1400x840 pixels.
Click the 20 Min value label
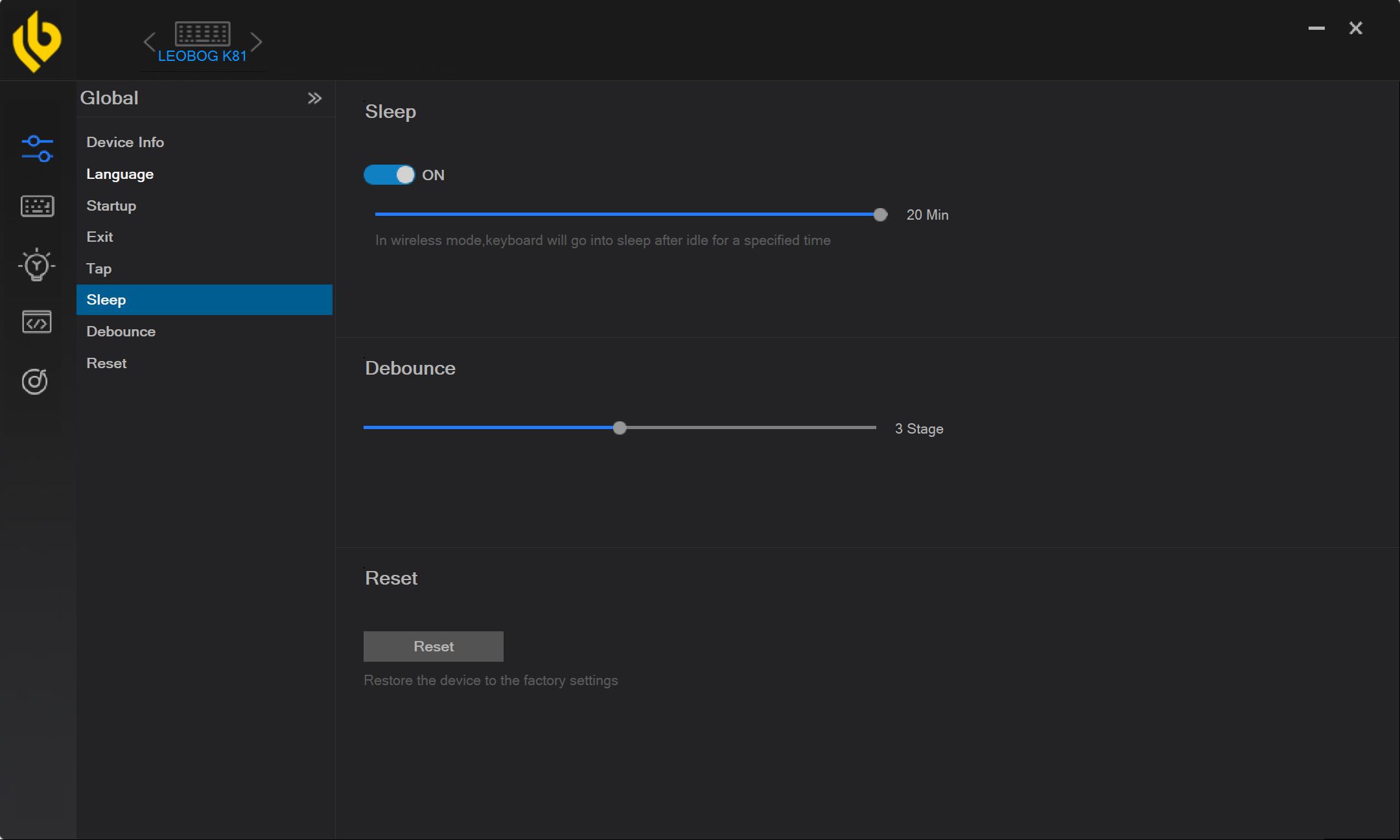pos(927,215)
